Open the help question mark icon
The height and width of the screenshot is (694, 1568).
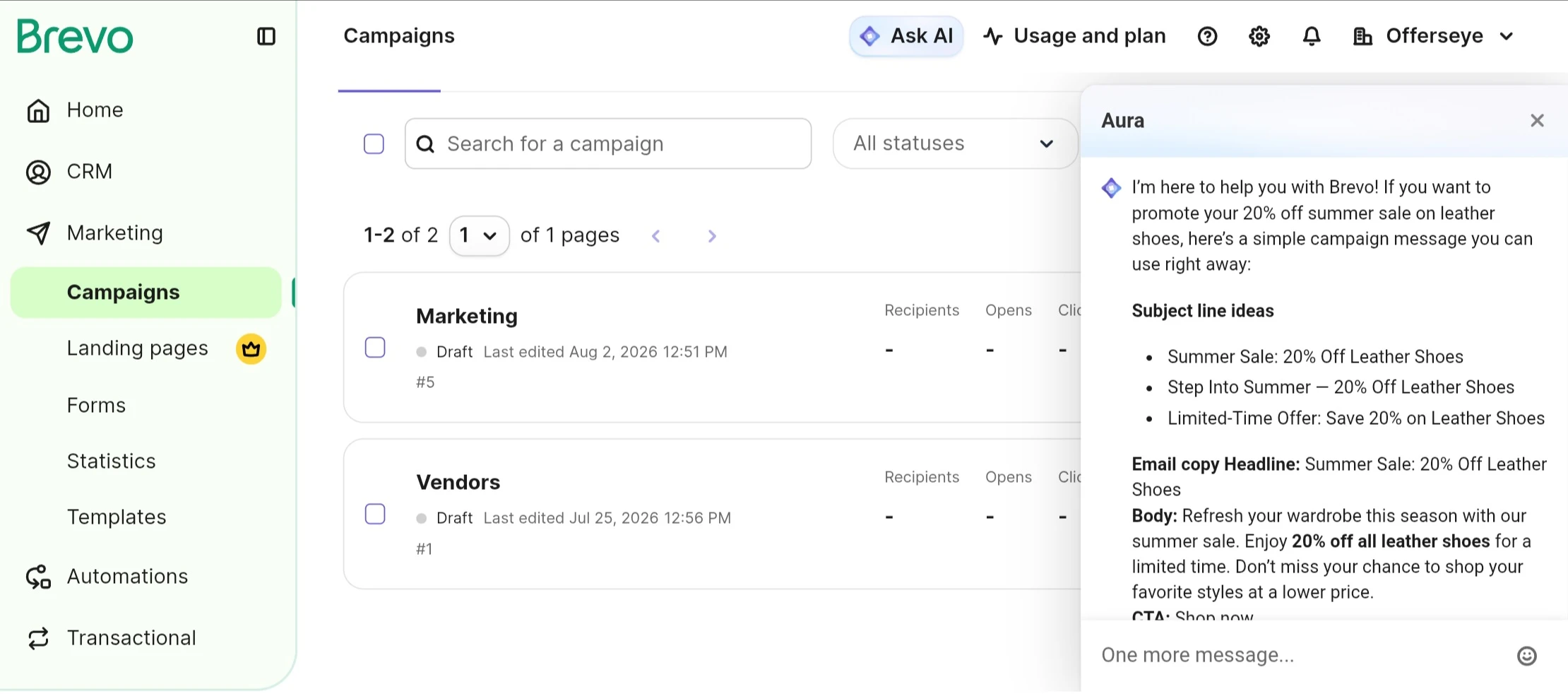click(x=1207, y=36)
